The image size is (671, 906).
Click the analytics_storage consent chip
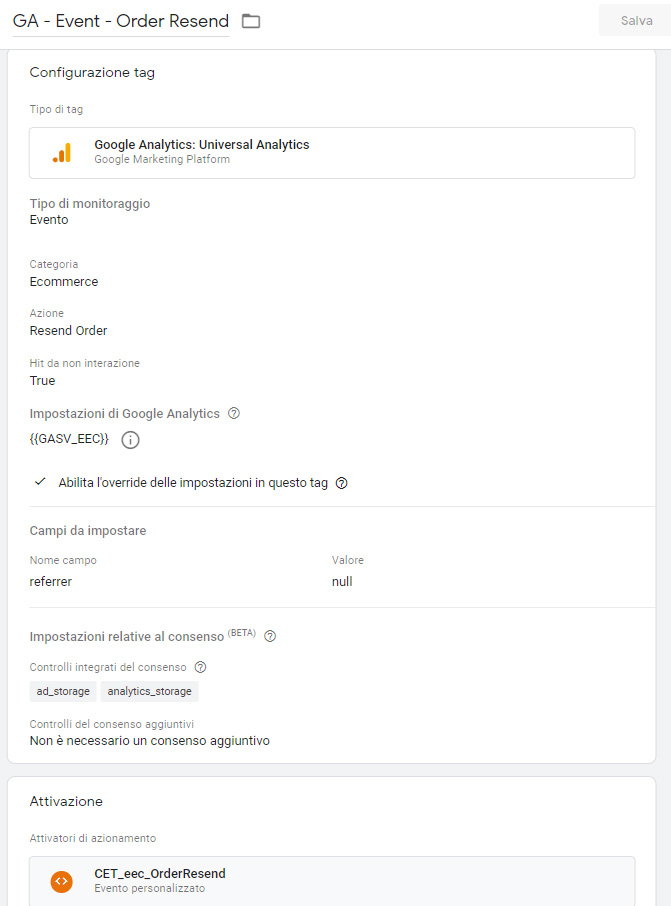click(x=149, y=691)
